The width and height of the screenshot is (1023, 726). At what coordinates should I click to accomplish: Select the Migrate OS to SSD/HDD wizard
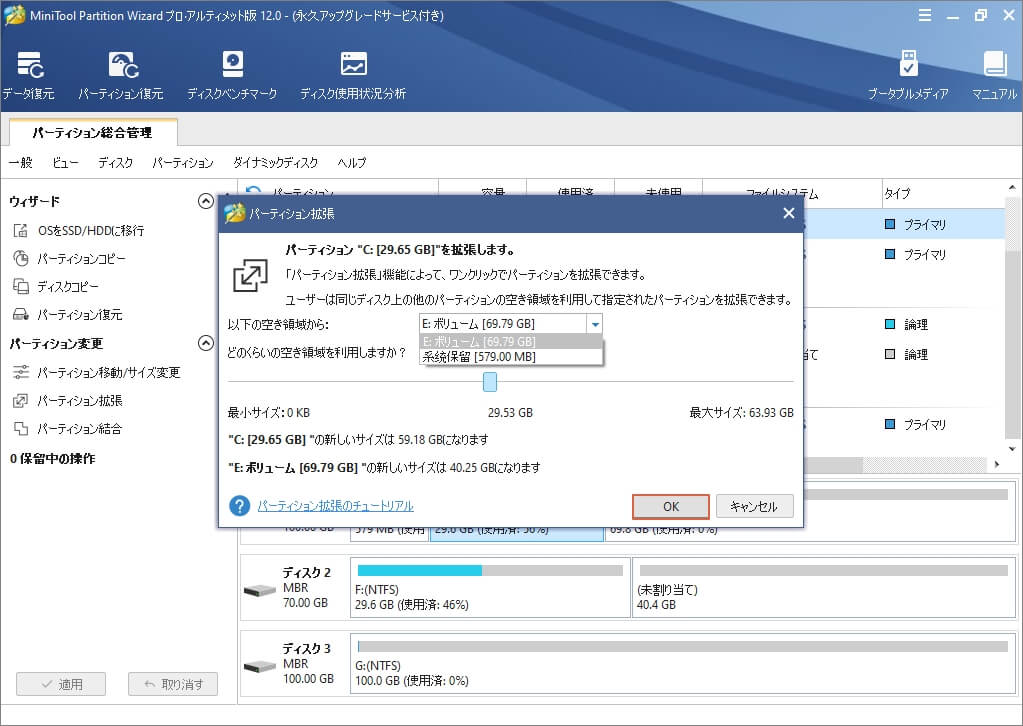tap(91, 230)
